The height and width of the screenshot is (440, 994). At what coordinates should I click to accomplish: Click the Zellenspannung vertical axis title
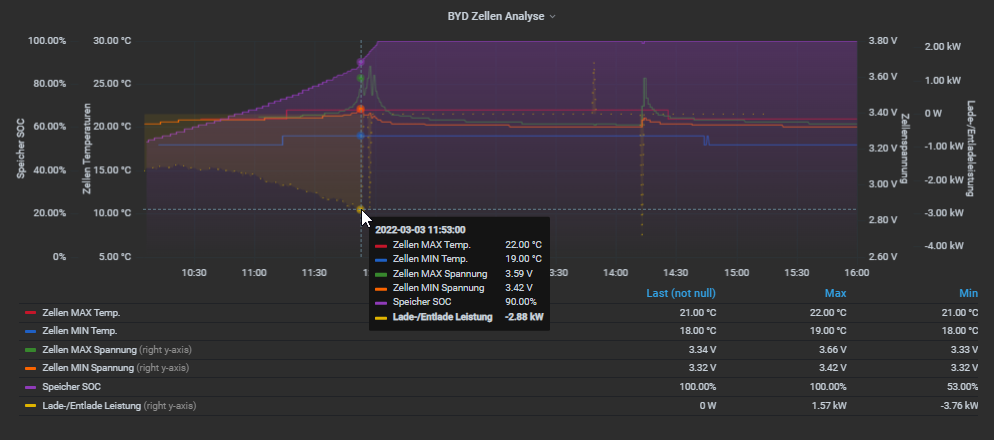(x=905, y=149)
